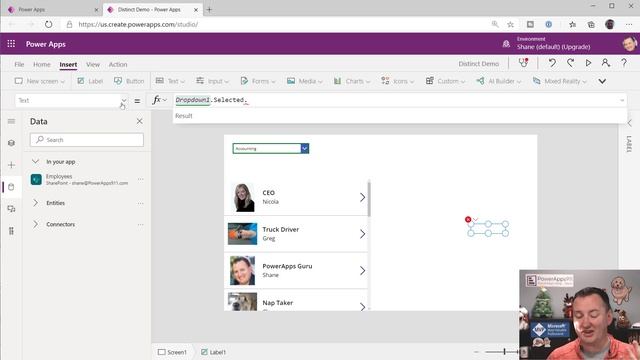Open the layers Tree view icon
The image size is (640, 360).
(11, 143)
